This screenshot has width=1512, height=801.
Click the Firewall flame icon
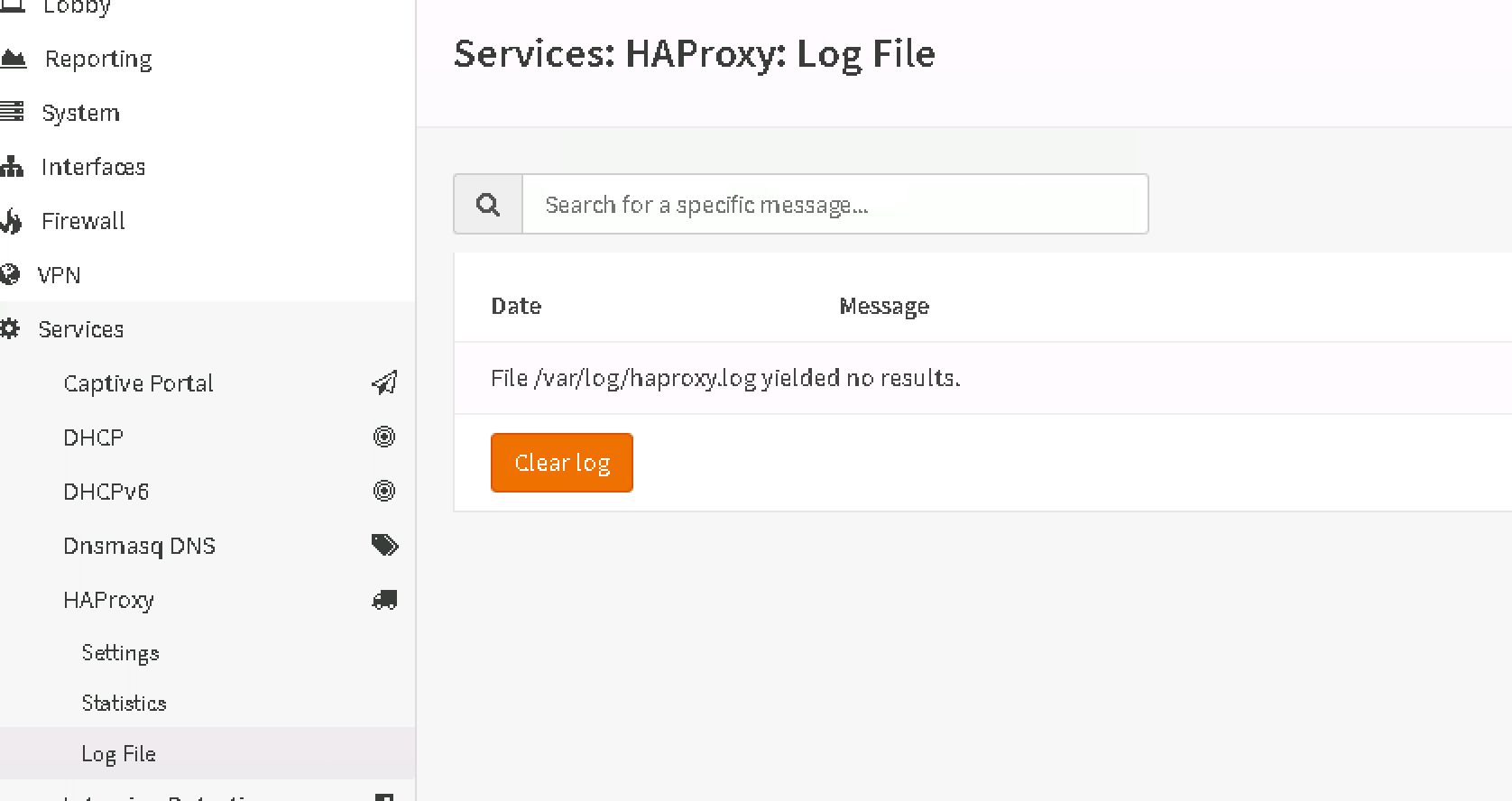(11, 221)
